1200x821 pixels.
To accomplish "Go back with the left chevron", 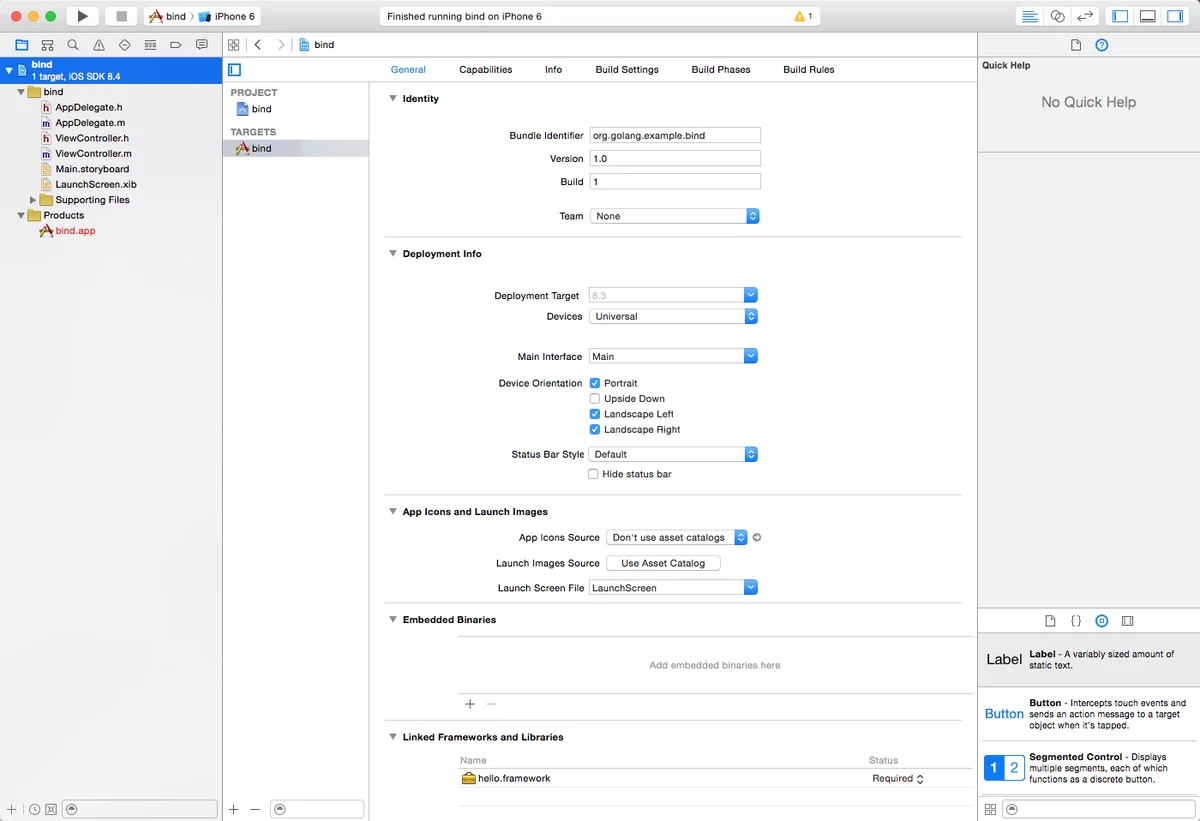I will (257, 45).
